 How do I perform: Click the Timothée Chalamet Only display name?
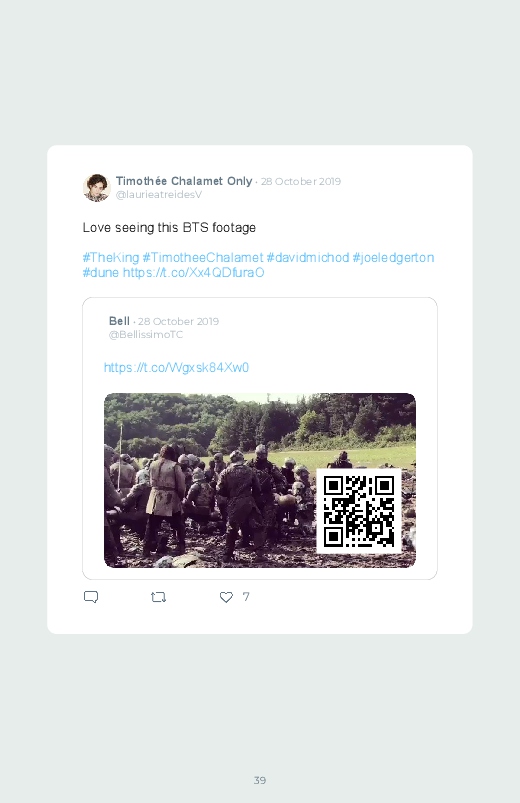(x=184, y=181)
